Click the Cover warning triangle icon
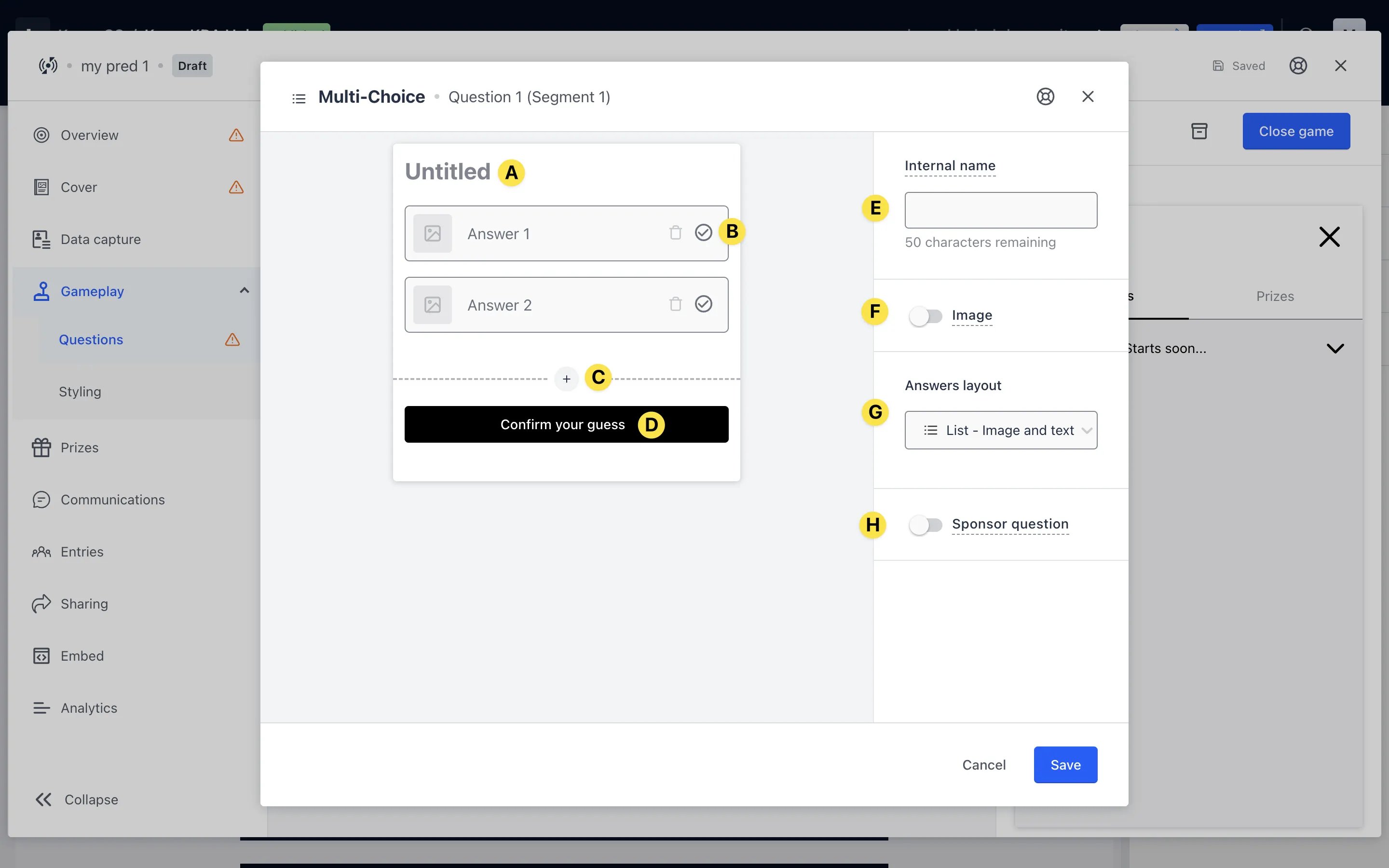 click(236, 187)
